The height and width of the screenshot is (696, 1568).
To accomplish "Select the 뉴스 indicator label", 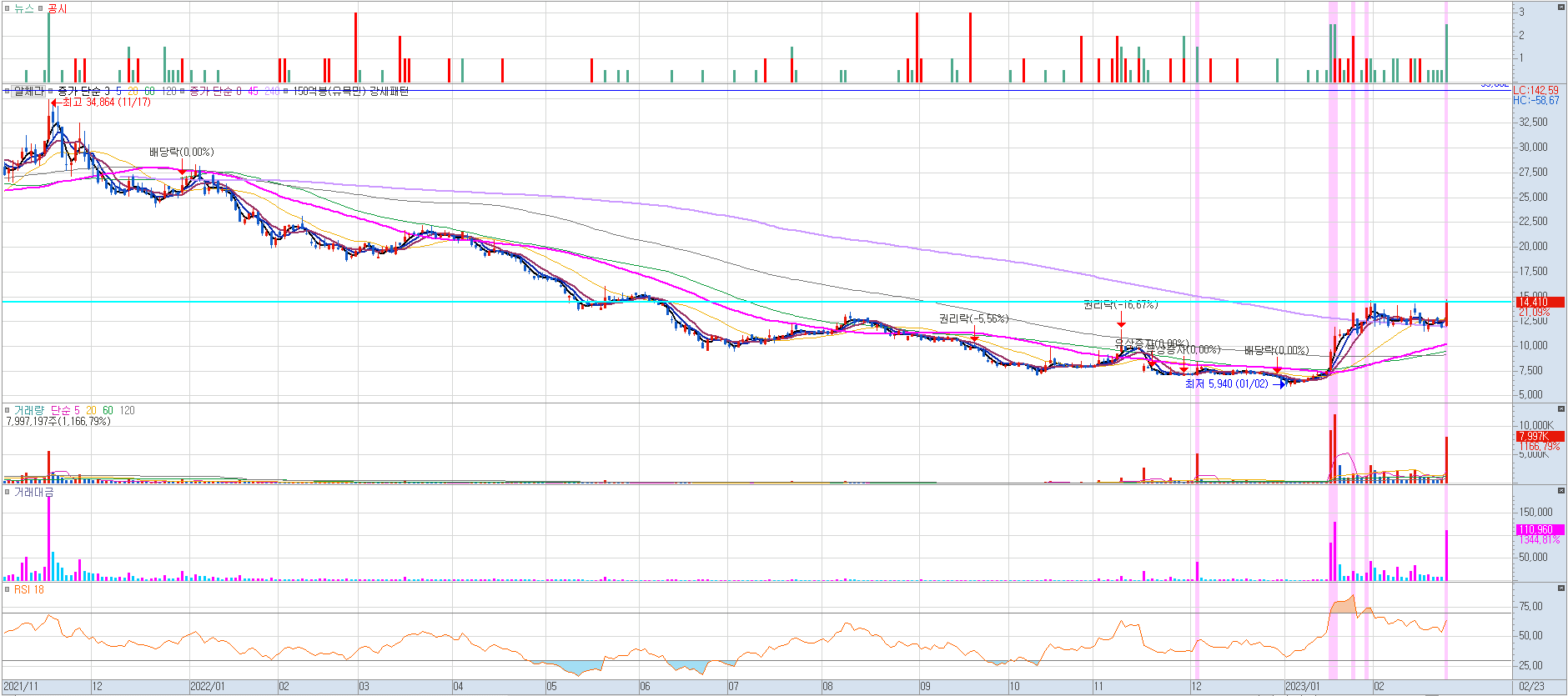I will pyautogui.click(x=24, y=8).
